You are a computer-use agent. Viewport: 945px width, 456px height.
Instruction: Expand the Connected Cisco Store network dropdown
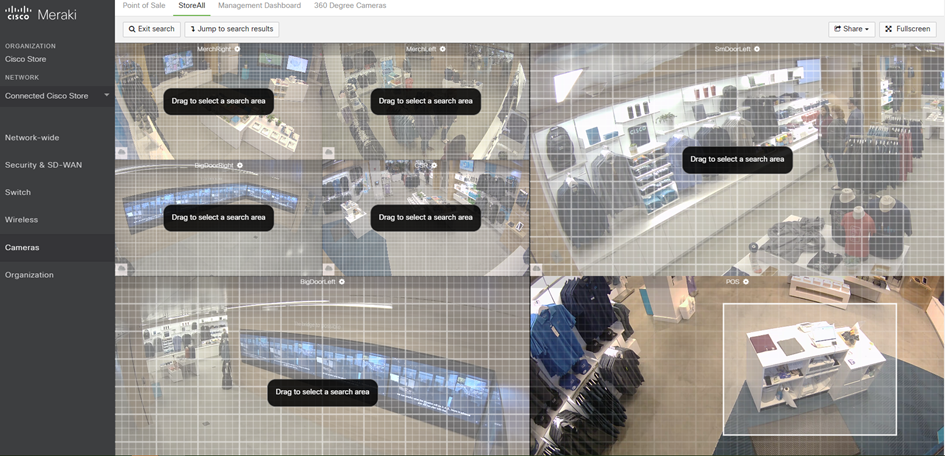pos(107,96)
